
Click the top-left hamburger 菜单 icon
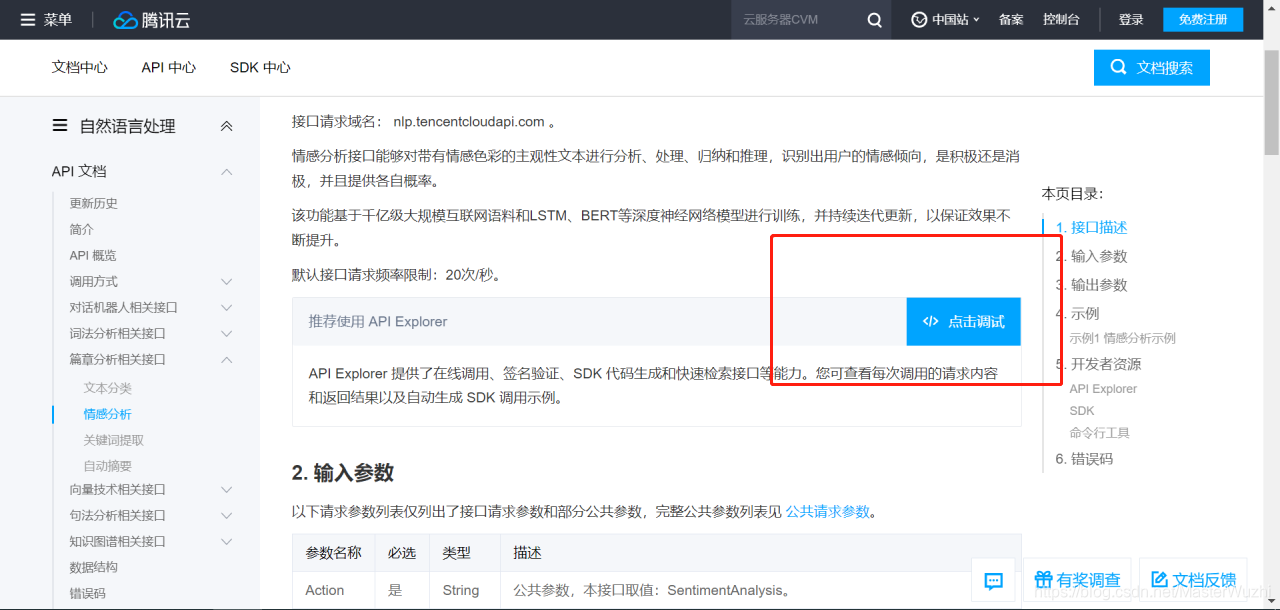27,18
